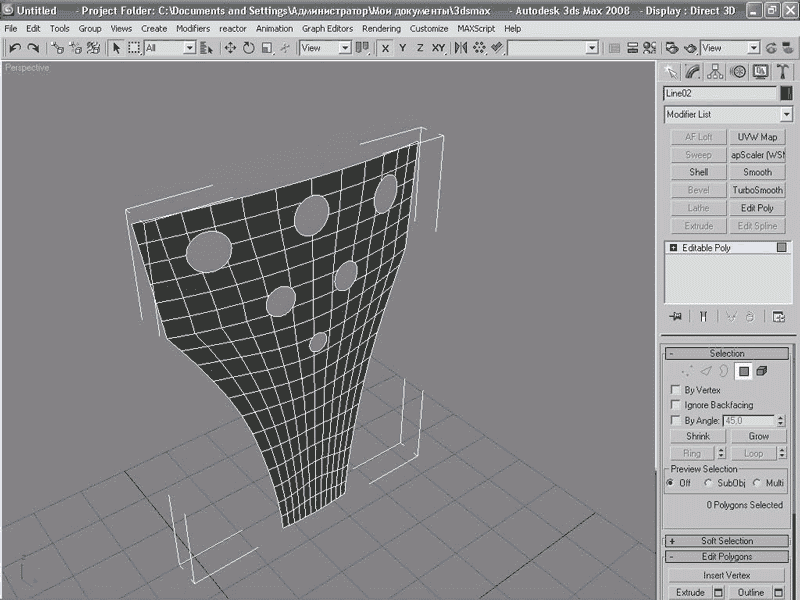
Task: Open the Modifiers menu
Action: click(x=193, y=29)
